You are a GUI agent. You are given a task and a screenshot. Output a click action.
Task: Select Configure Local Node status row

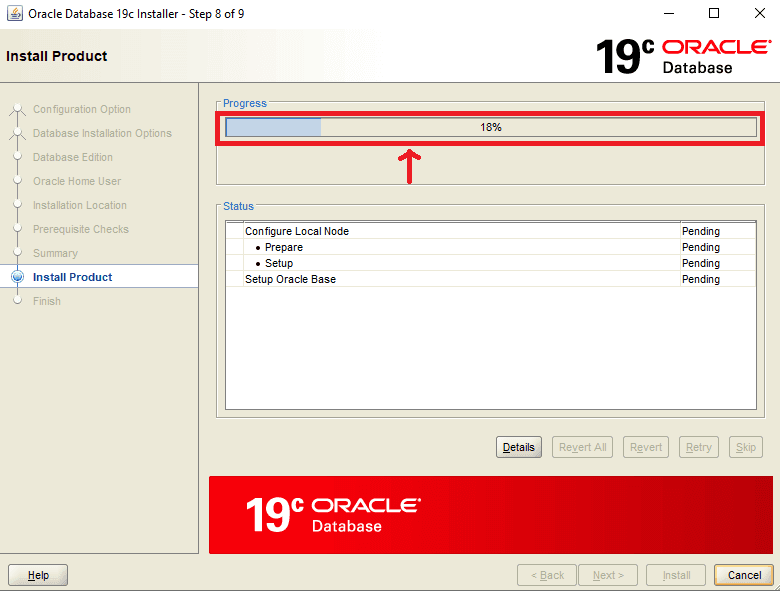pyautogui.click(x=297, y=231)
